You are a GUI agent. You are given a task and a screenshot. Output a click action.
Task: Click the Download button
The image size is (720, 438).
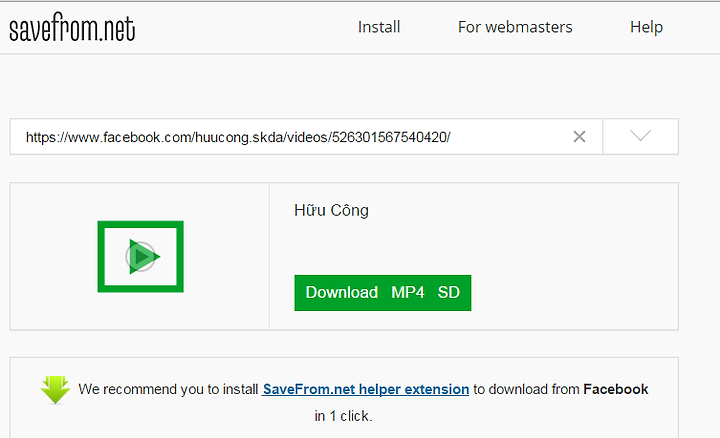342,292
